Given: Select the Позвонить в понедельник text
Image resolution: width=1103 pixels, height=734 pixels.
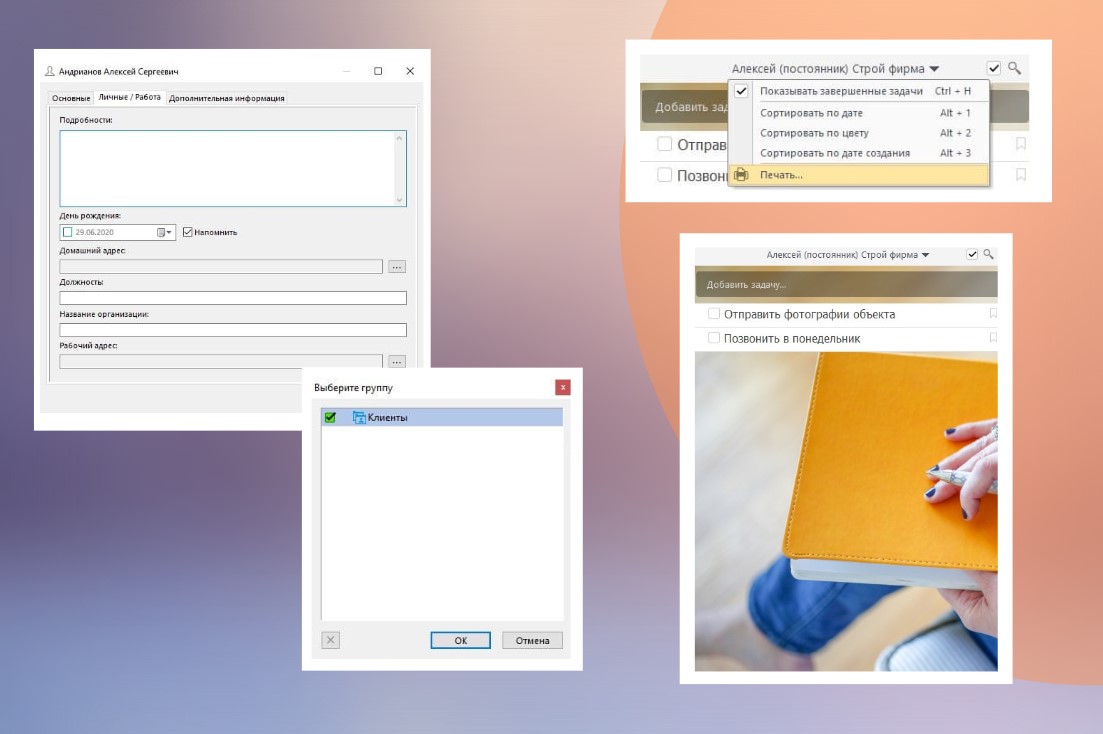Looking at the screenshot, I should (792, 338).
